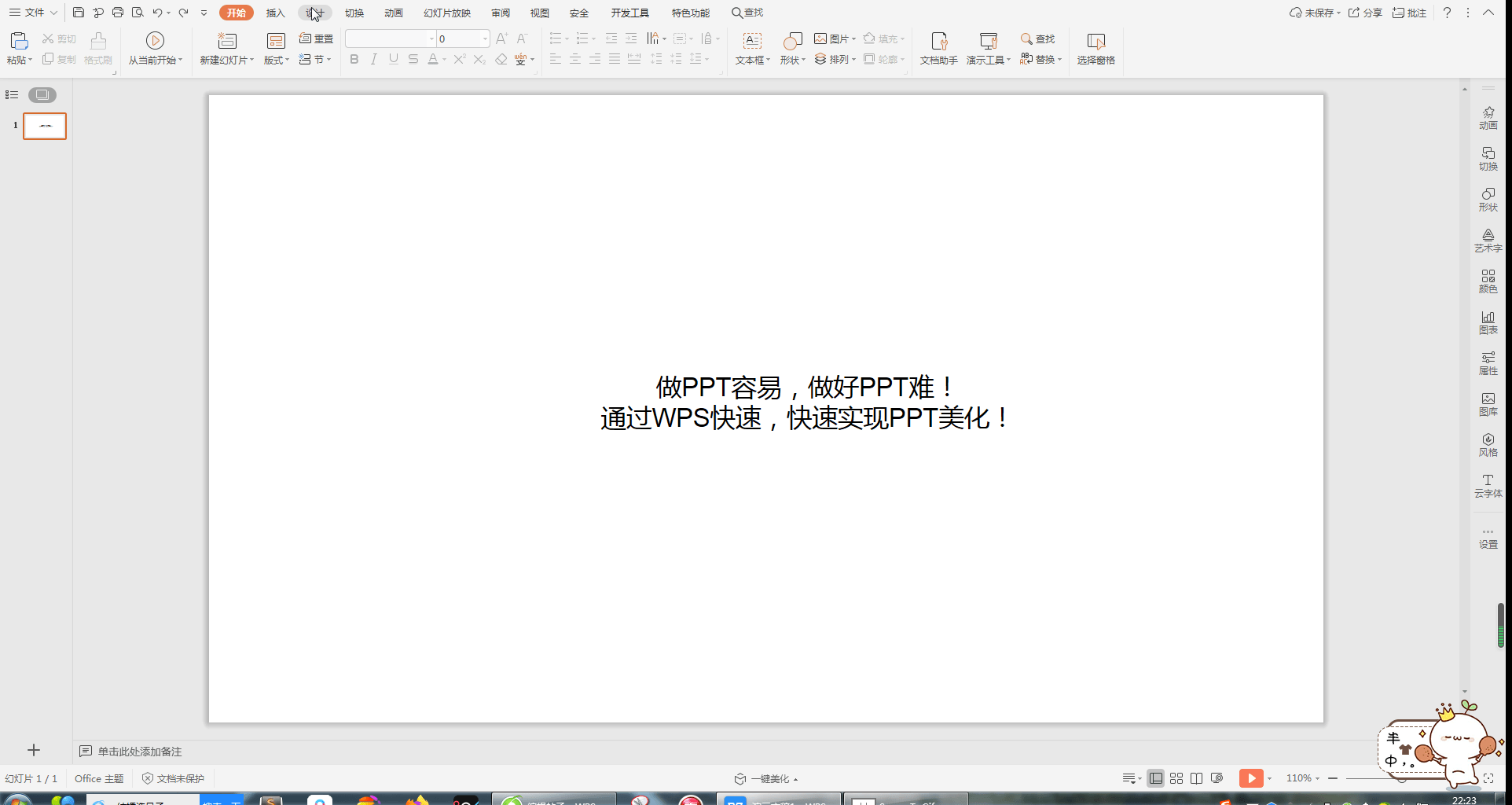The height and width of the screenshot is (805, 1512).
Task: Click the Save icon in quick access bar
Action: click(x=79, y=13)
